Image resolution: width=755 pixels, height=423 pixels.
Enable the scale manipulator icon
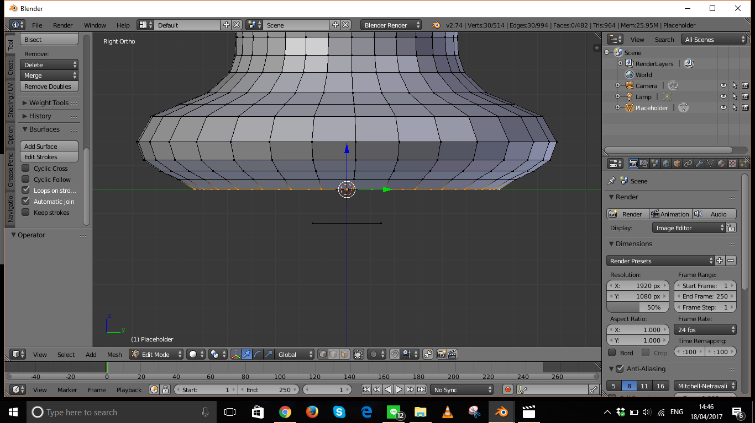point(269,355)
